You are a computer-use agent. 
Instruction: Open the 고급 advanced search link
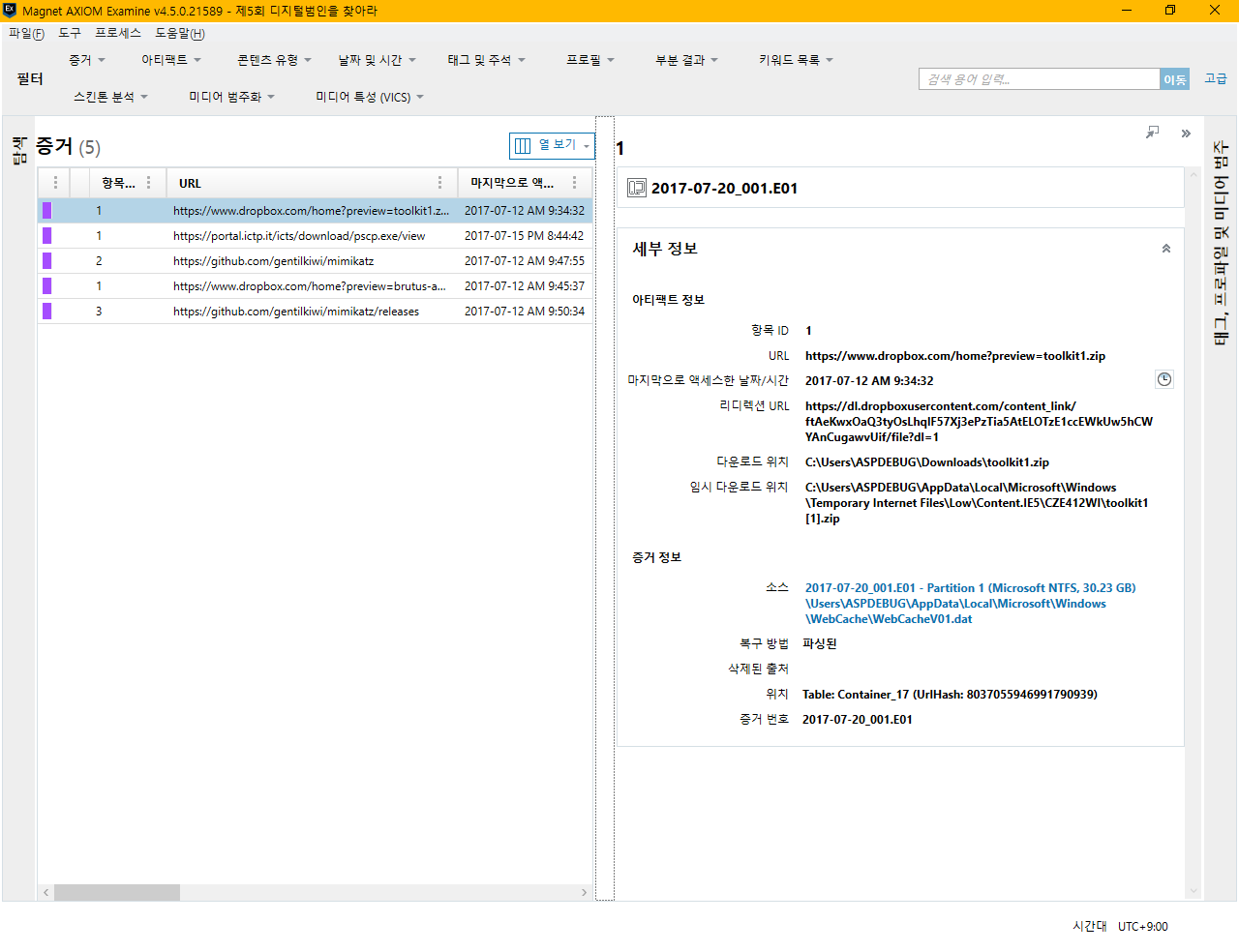tap(1216, 78)
